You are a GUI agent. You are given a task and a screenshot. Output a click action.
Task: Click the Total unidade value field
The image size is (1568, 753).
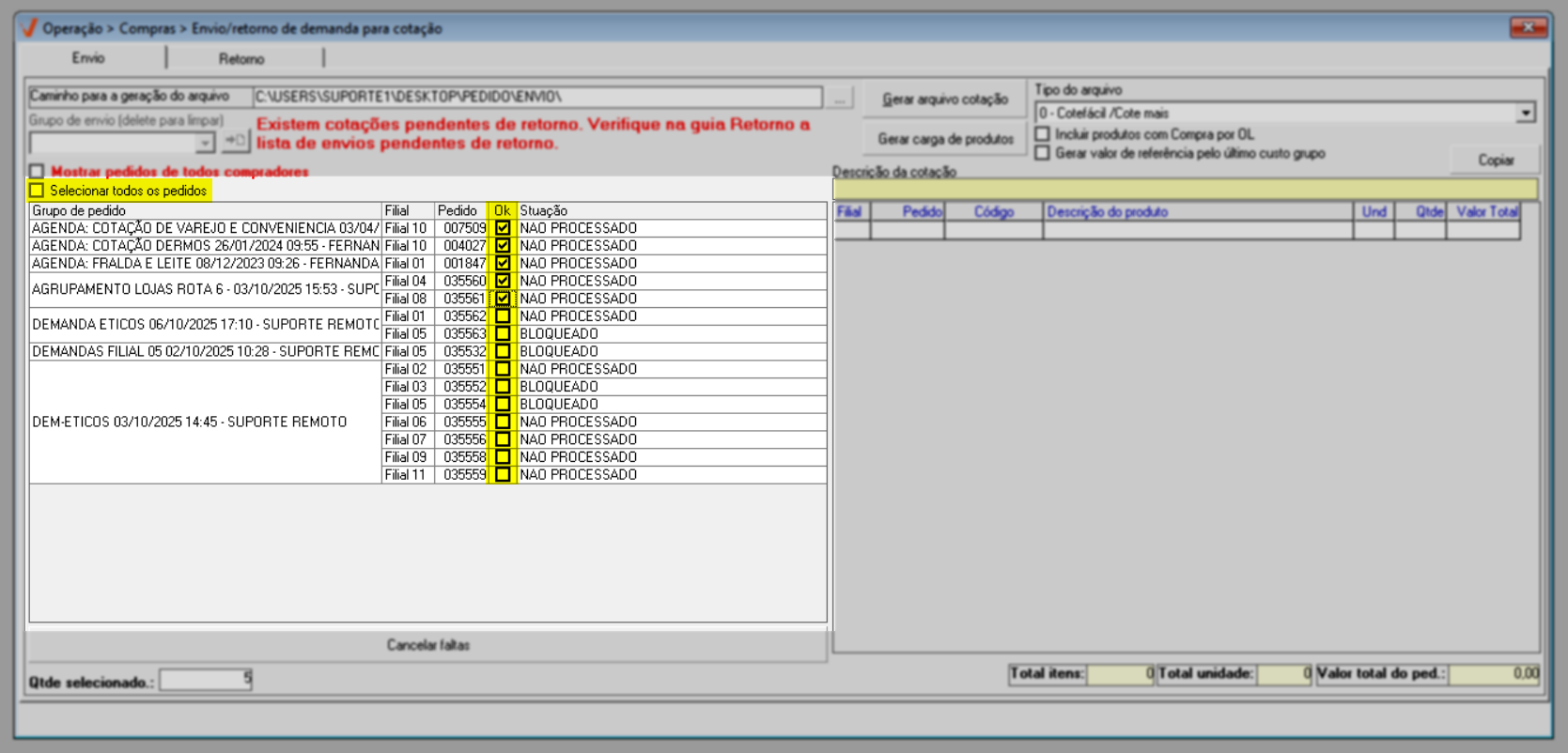[1284, 674]
